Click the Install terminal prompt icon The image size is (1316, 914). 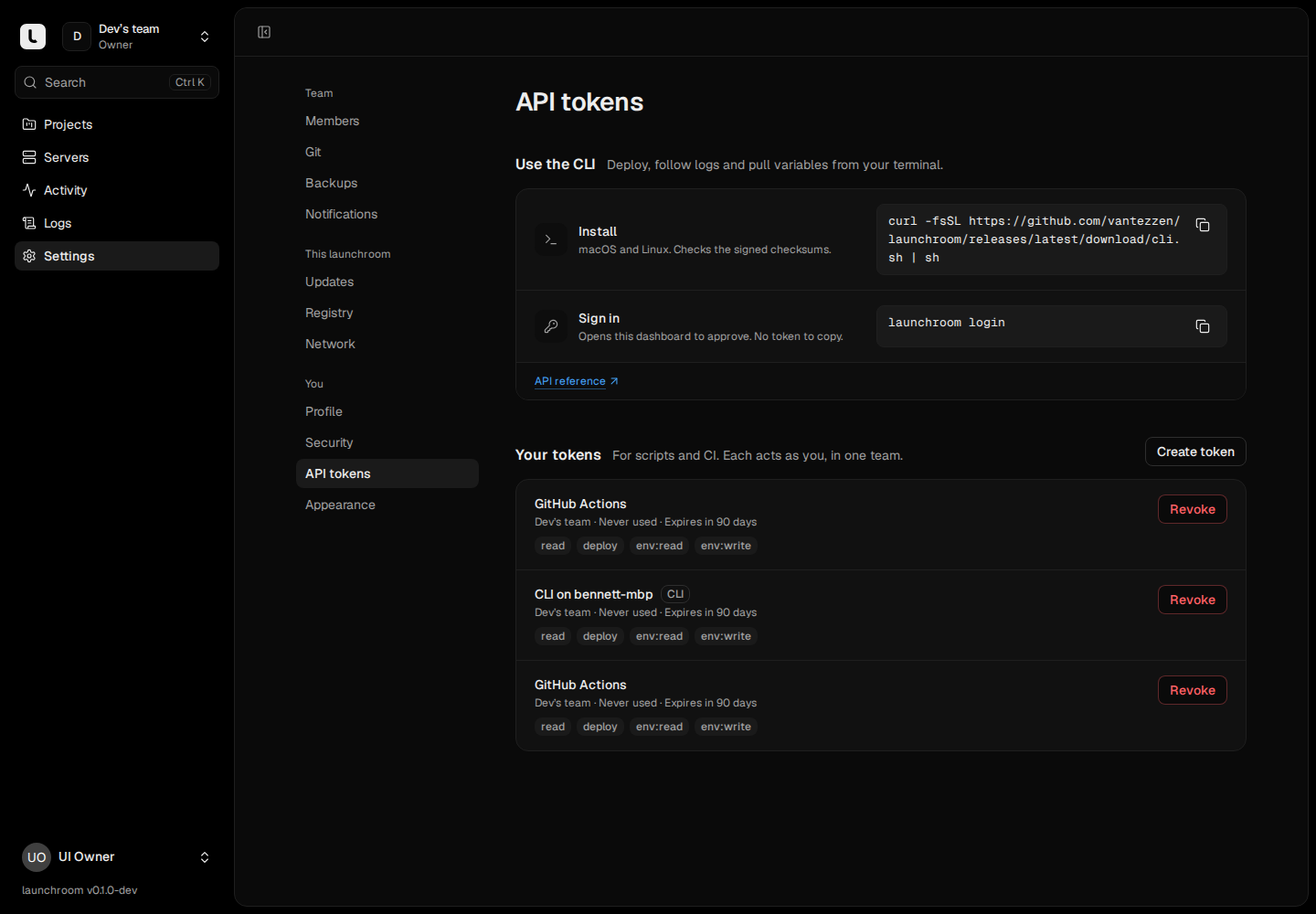click(551, 239)
